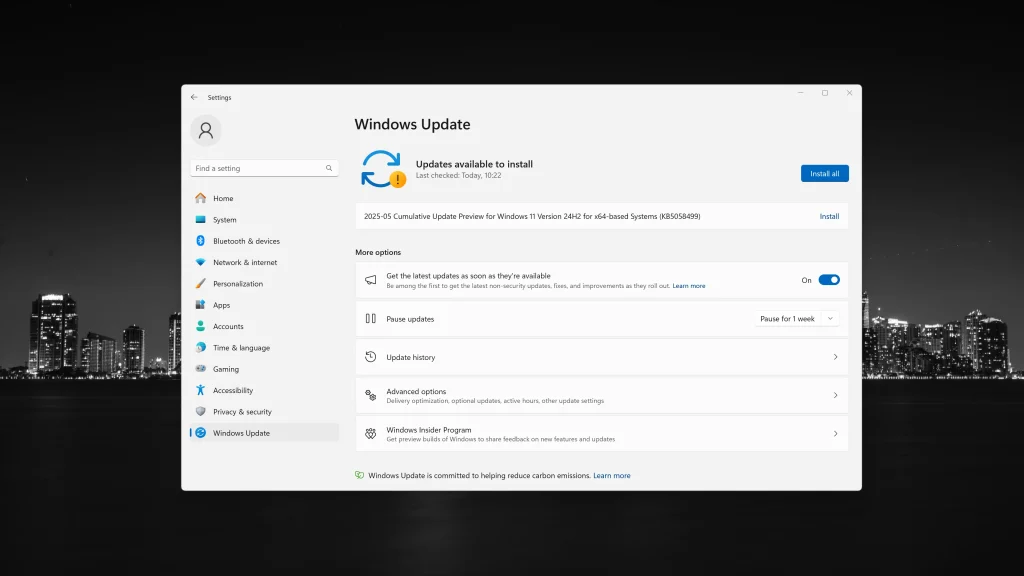
Task: Click Install all button
Action: click(x=824, y=173)
